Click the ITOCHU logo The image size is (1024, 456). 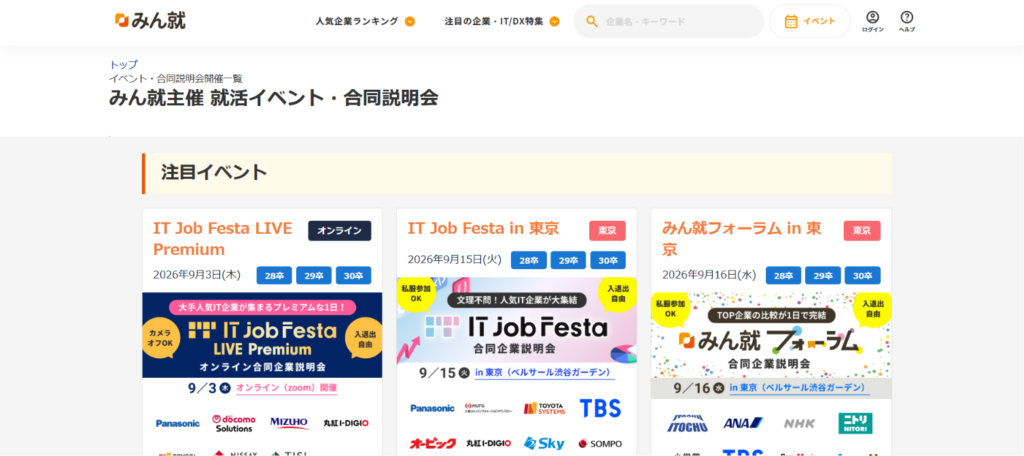(687, 423)
